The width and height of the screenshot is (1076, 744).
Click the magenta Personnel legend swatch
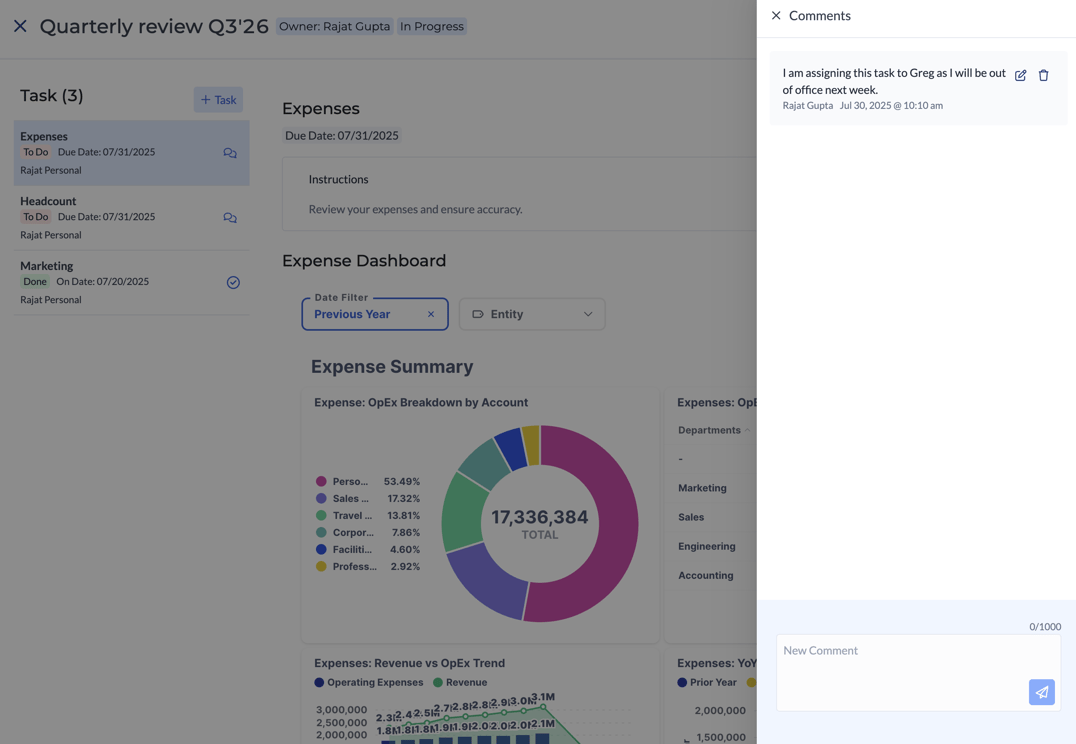[x=321, y=482]
